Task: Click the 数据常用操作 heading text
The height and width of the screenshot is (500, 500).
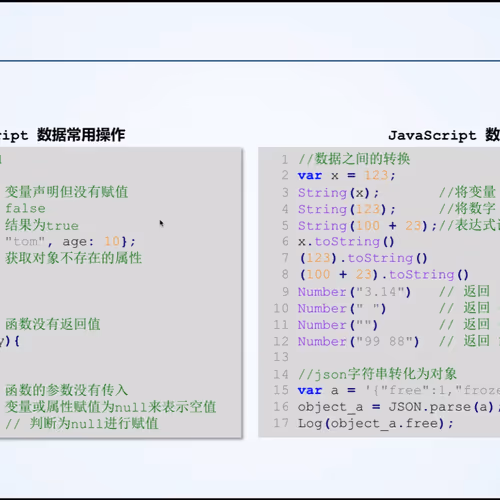Action: 81,135
